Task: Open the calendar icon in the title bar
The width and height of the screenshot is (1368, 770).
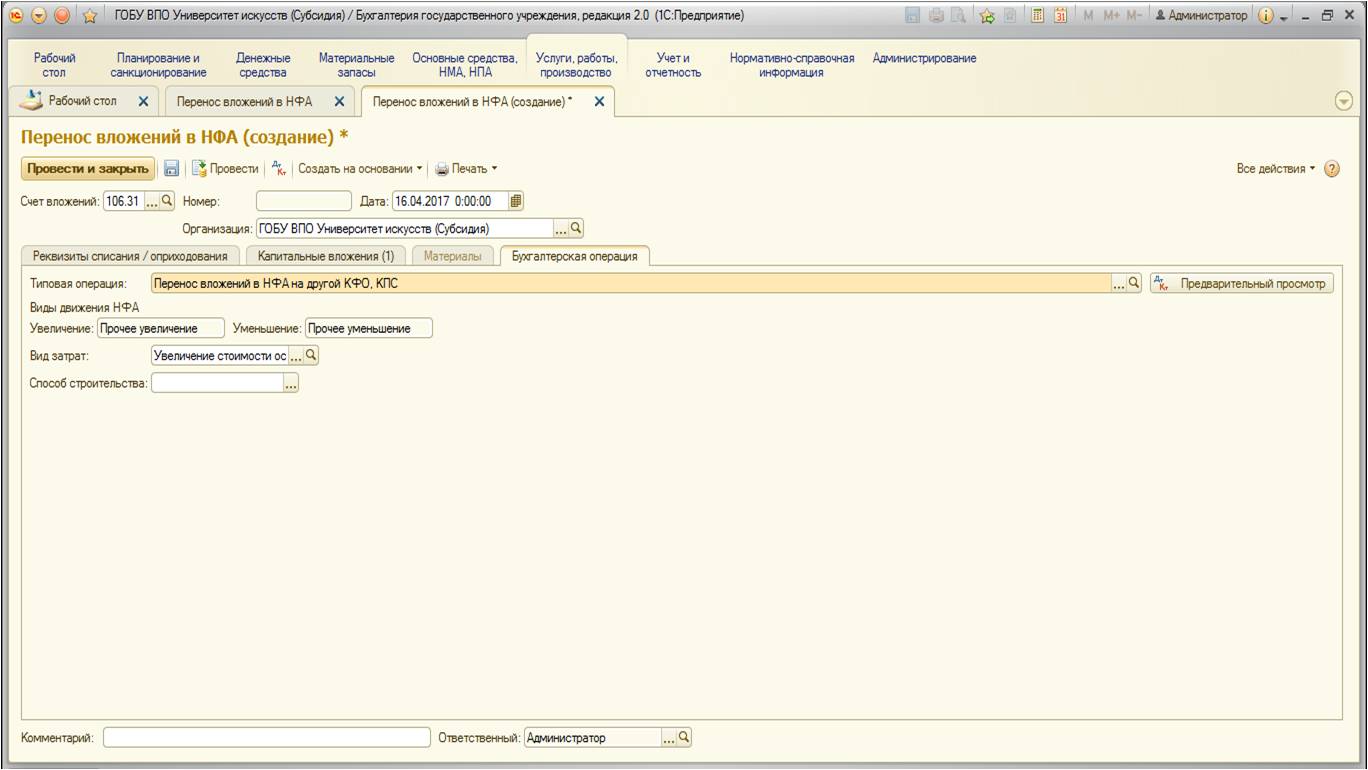Action: (1060, 16)
